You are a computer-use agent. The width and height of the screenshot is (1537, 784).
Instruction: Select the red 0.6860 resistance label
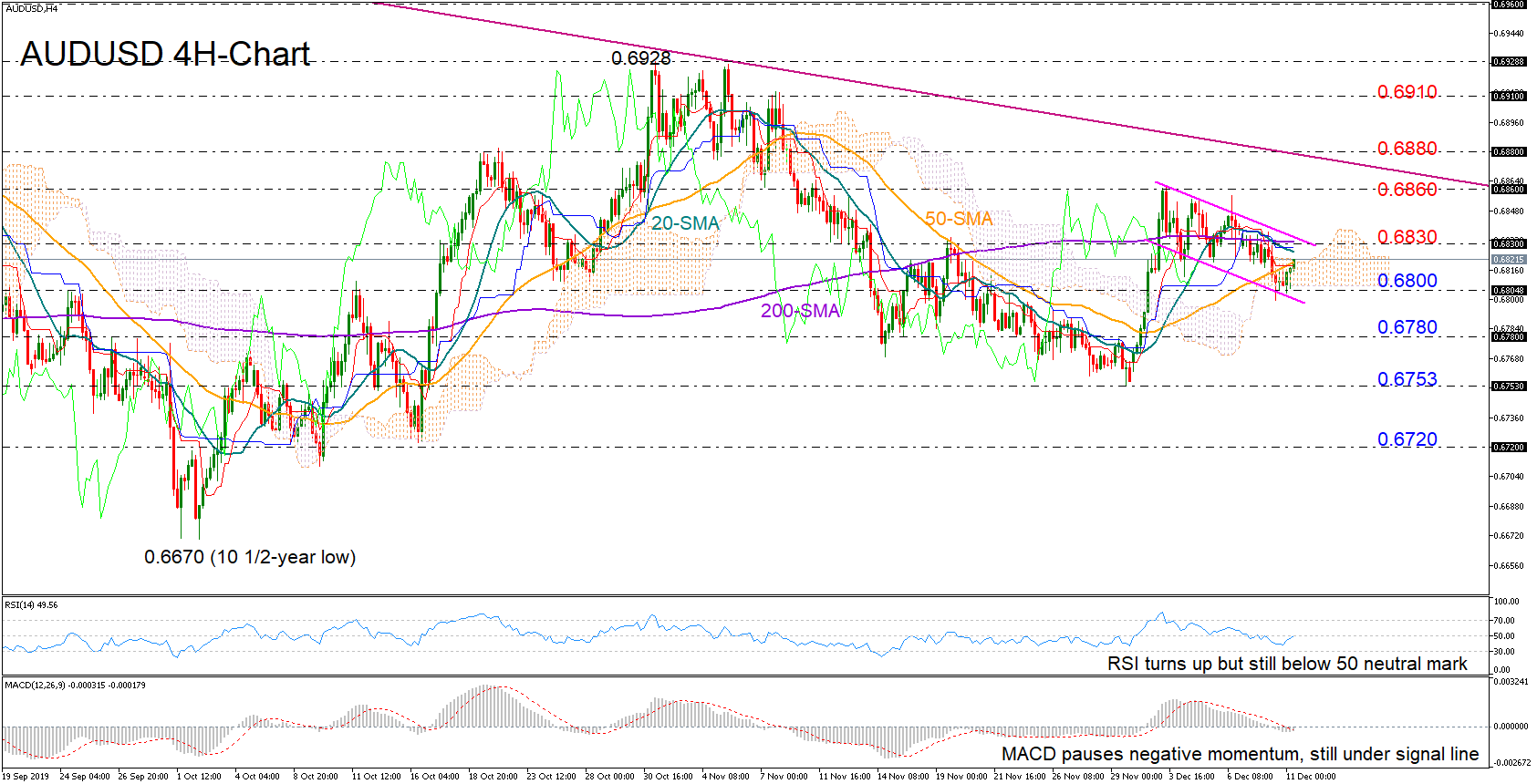click(x=1407, y=189)
